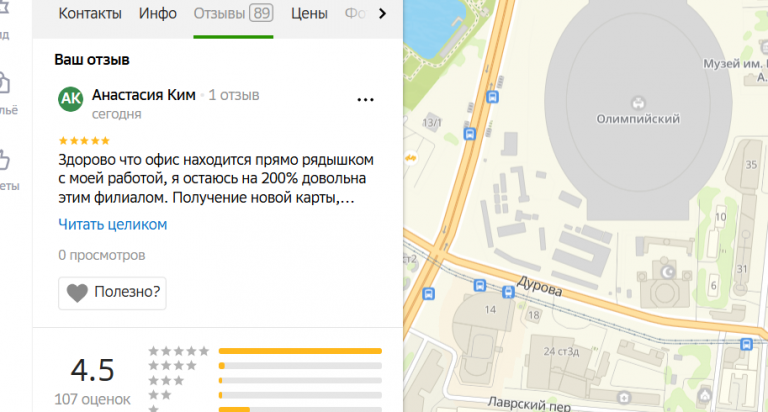
Task: Click the transport stop icon at right map edge
Action: click(x=746, y=344)
